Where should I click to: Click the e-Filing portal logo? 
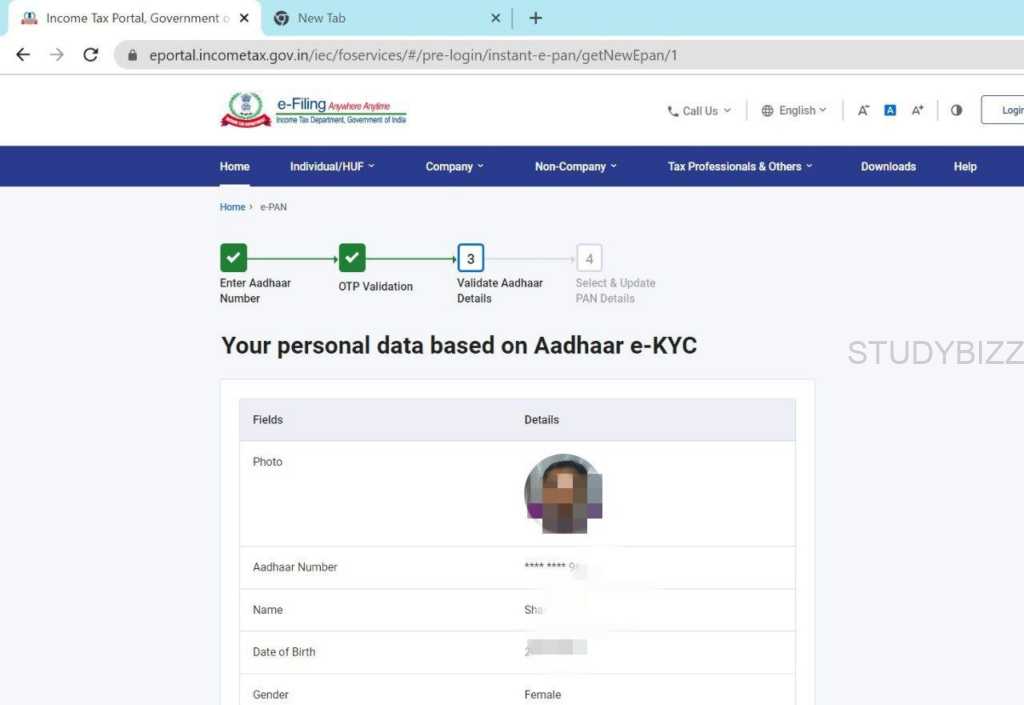pyautogui.click(x=313, y=110)
